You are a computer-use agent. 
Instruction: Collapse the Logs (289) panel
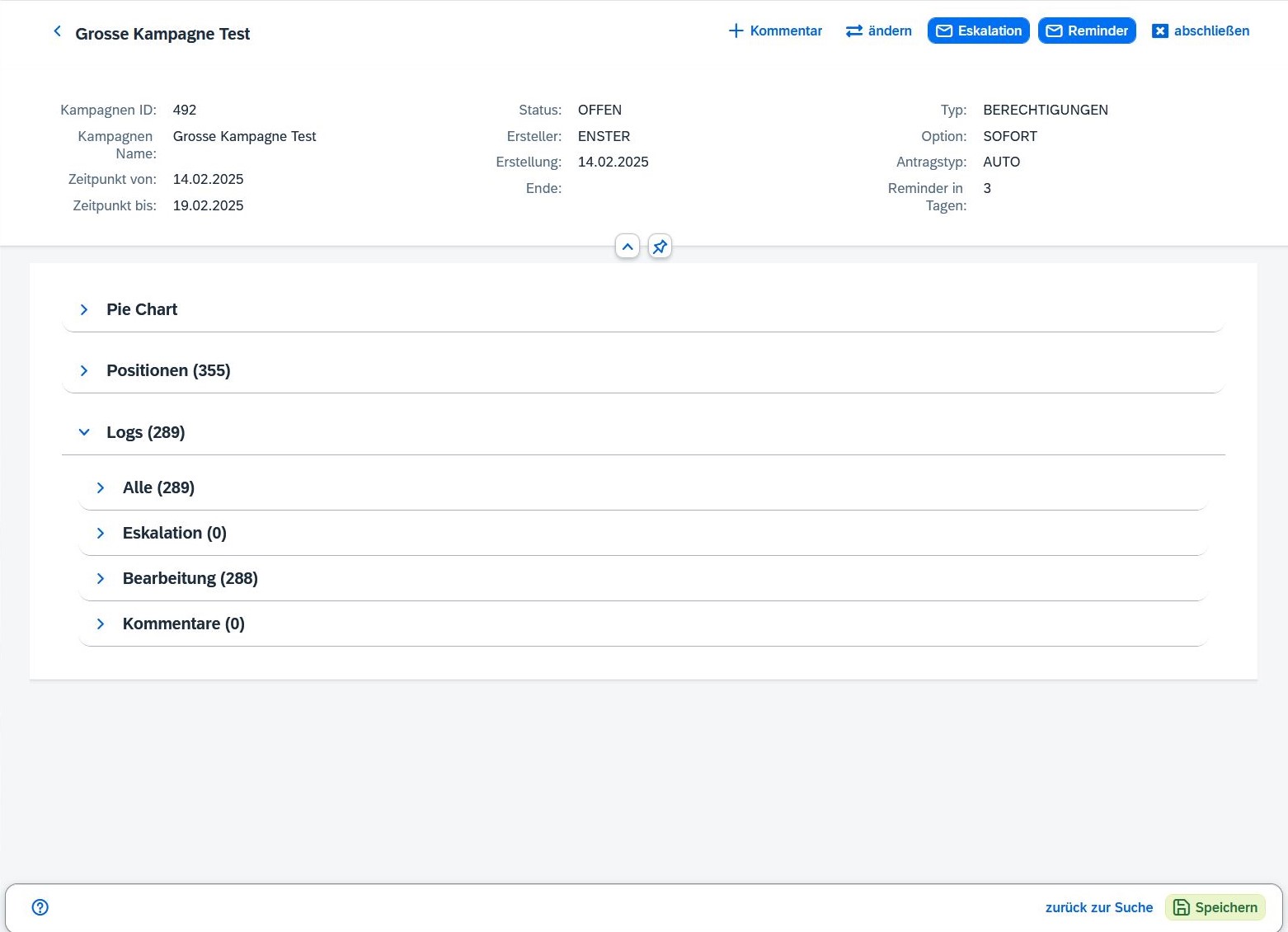pyautogui.click(x=84, y=432)
